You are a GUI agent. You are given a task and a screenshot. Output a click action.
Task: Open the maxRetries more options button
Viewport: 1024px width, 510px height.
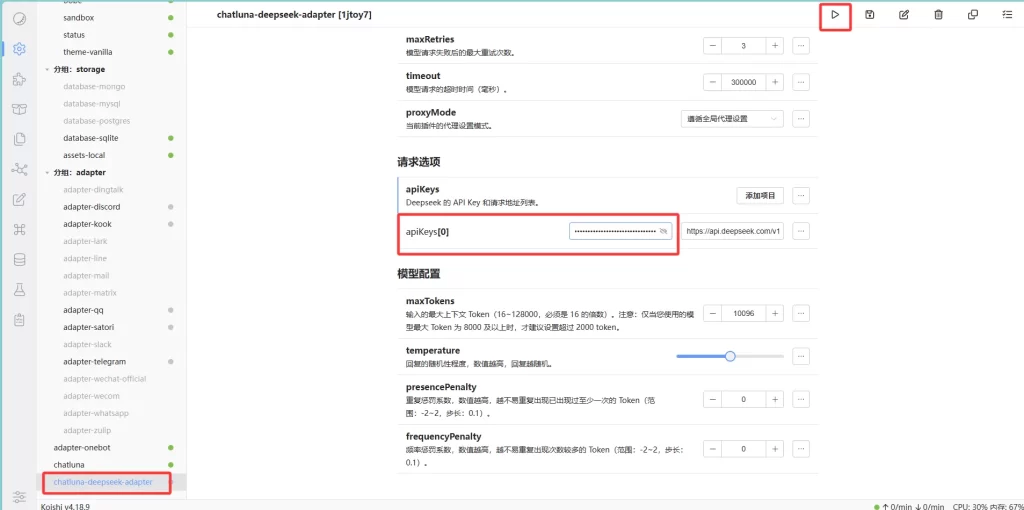[x=801, y=46]
